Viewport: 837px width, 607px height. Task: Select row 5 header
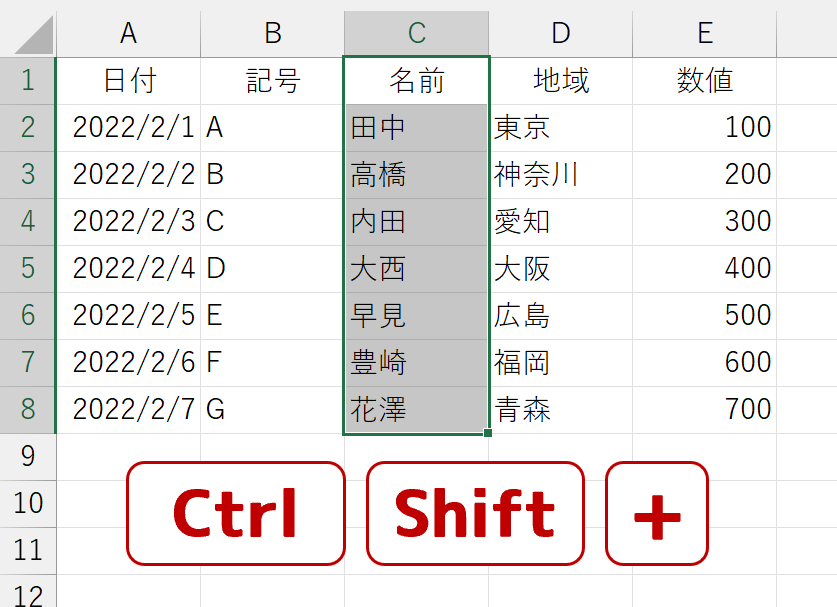click(28, 269)
